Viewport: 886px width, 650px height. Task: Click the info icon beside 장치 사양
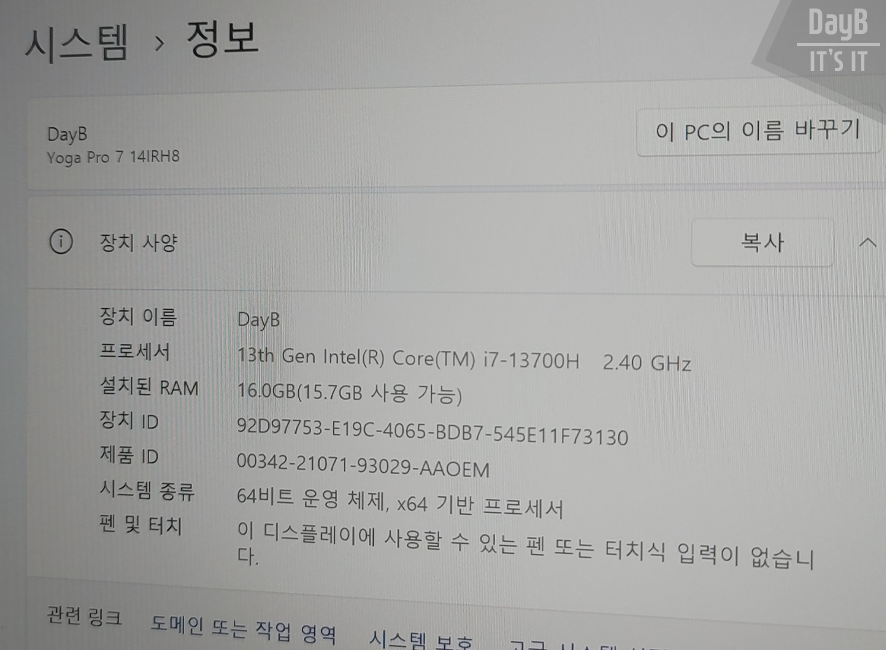click(62, 242)
